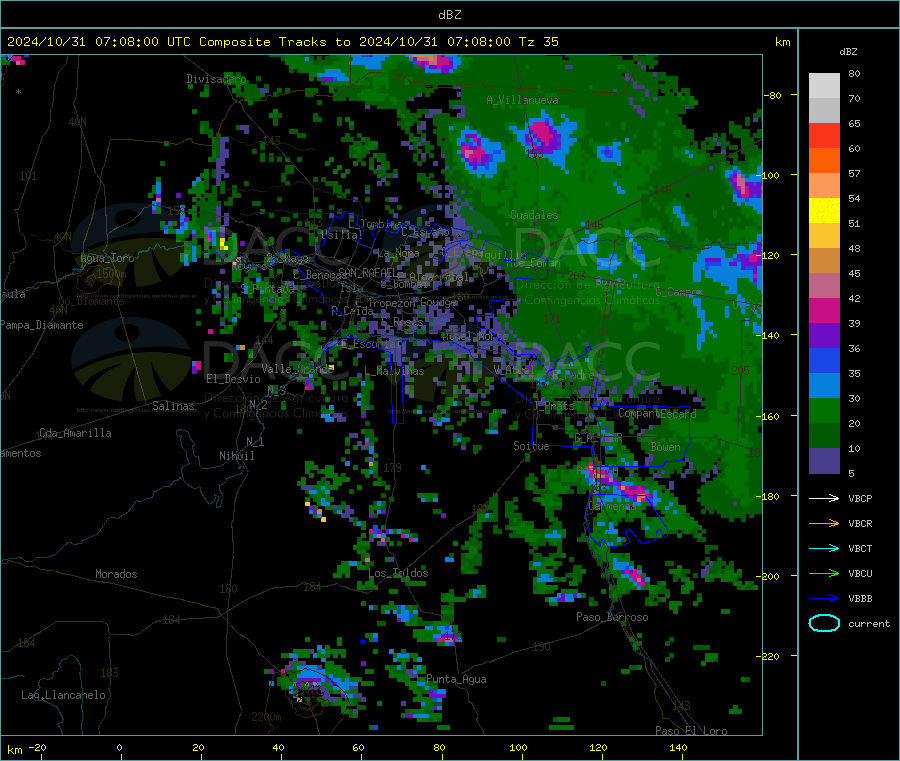The image size is (900, 761).
Task: Click the 'A_Villanueva' map label
Action: click(522, 100)
